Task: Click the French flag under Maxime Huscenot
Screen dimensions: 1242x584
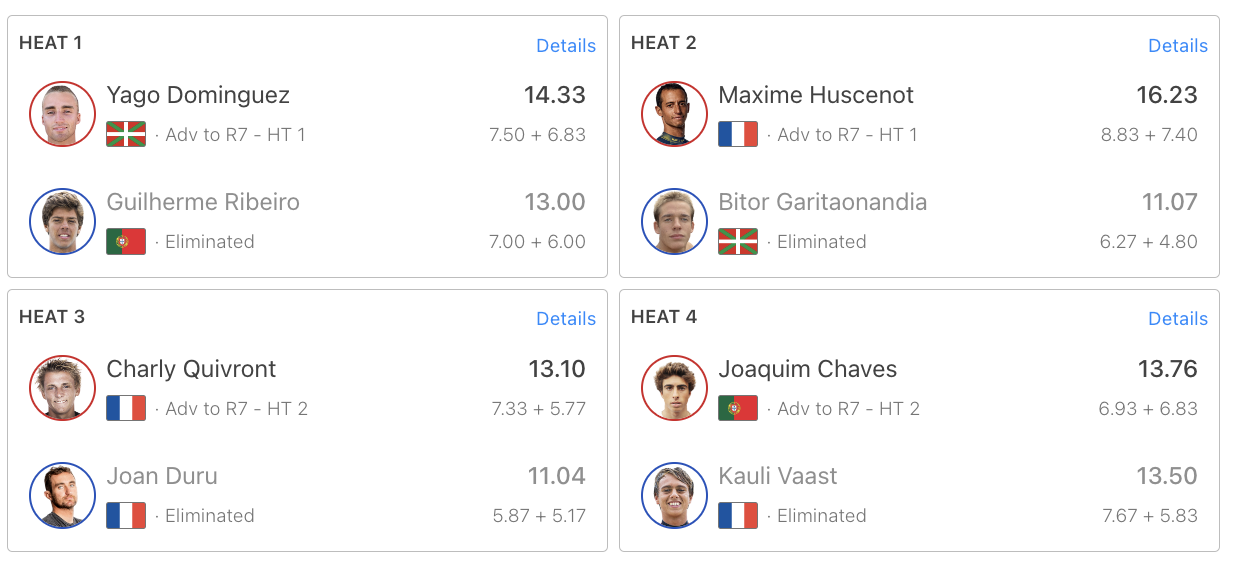Action: 738,134
